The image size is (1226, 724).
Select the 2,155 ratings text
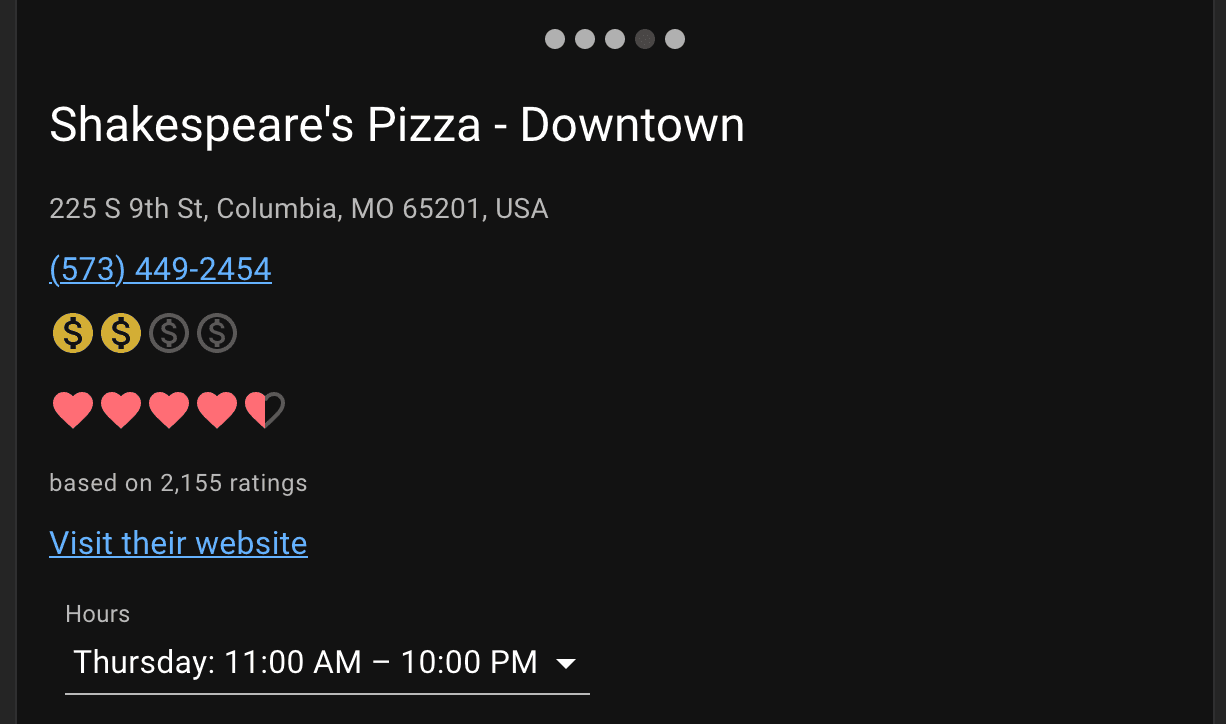(178, 482)
